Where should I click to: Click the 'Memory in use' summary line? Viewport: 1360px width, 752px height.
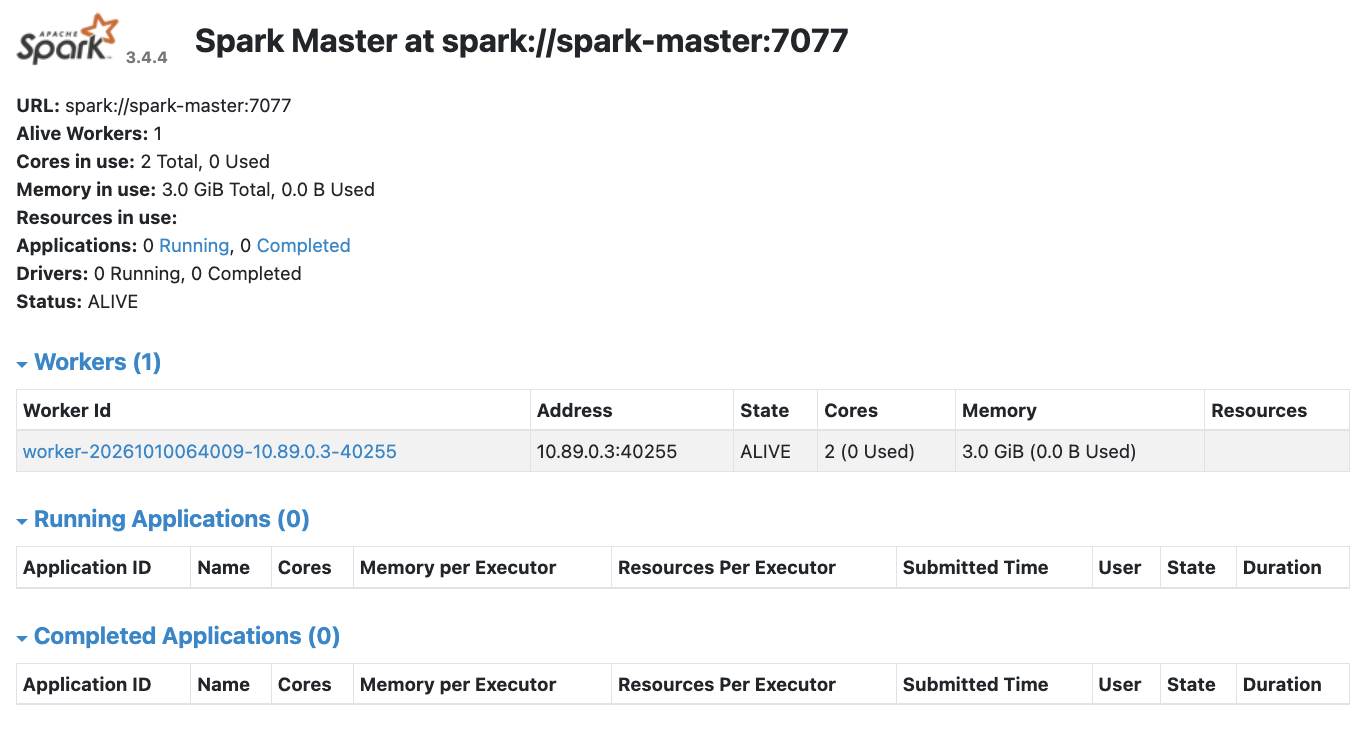click(x=196, y=190)
